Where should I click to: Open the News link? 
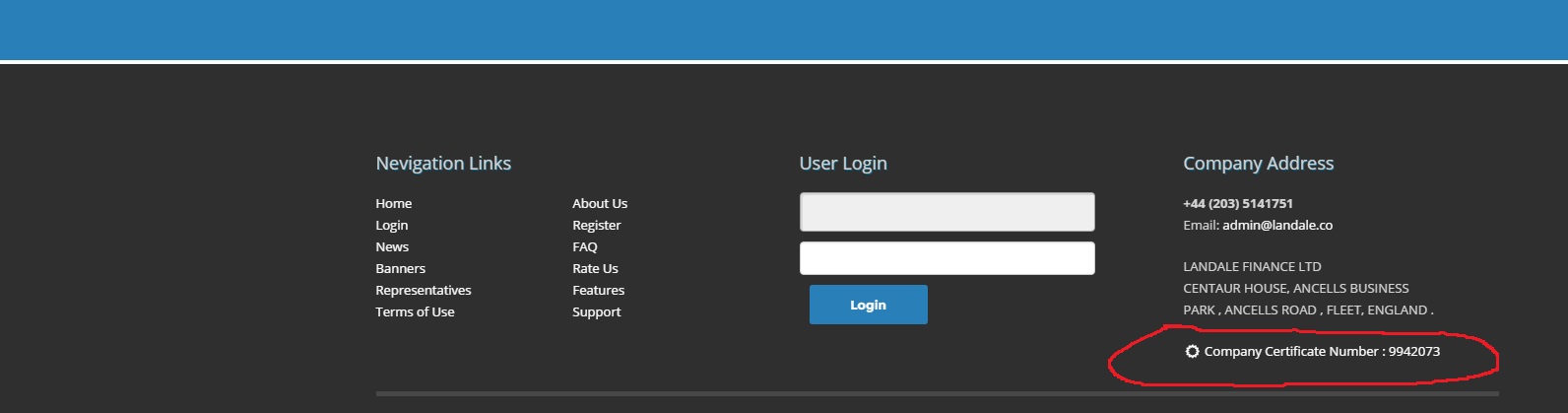(391, 246)
